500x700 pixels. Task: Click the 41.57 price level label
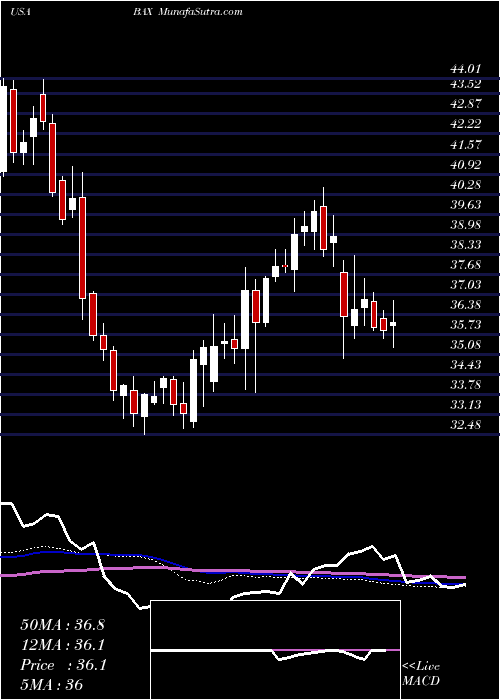(466, 144)
